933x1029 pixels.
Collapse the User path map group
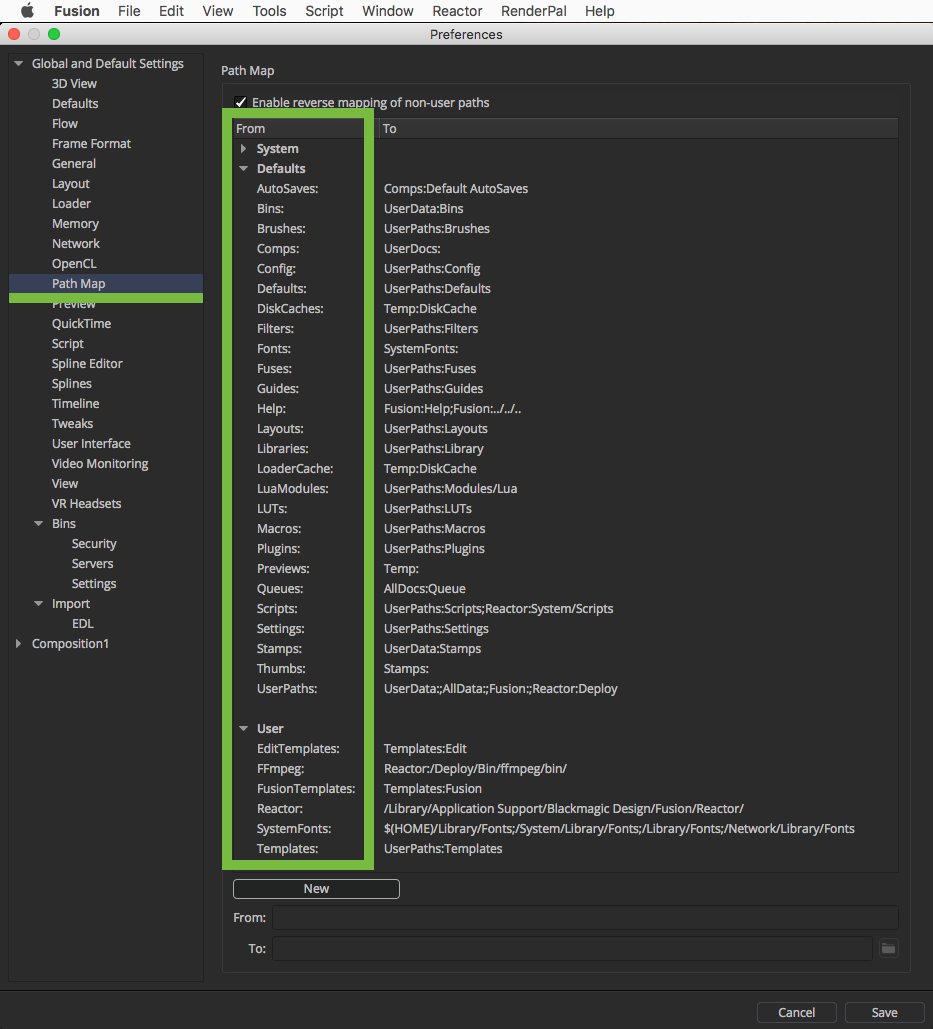pos(243,728)
